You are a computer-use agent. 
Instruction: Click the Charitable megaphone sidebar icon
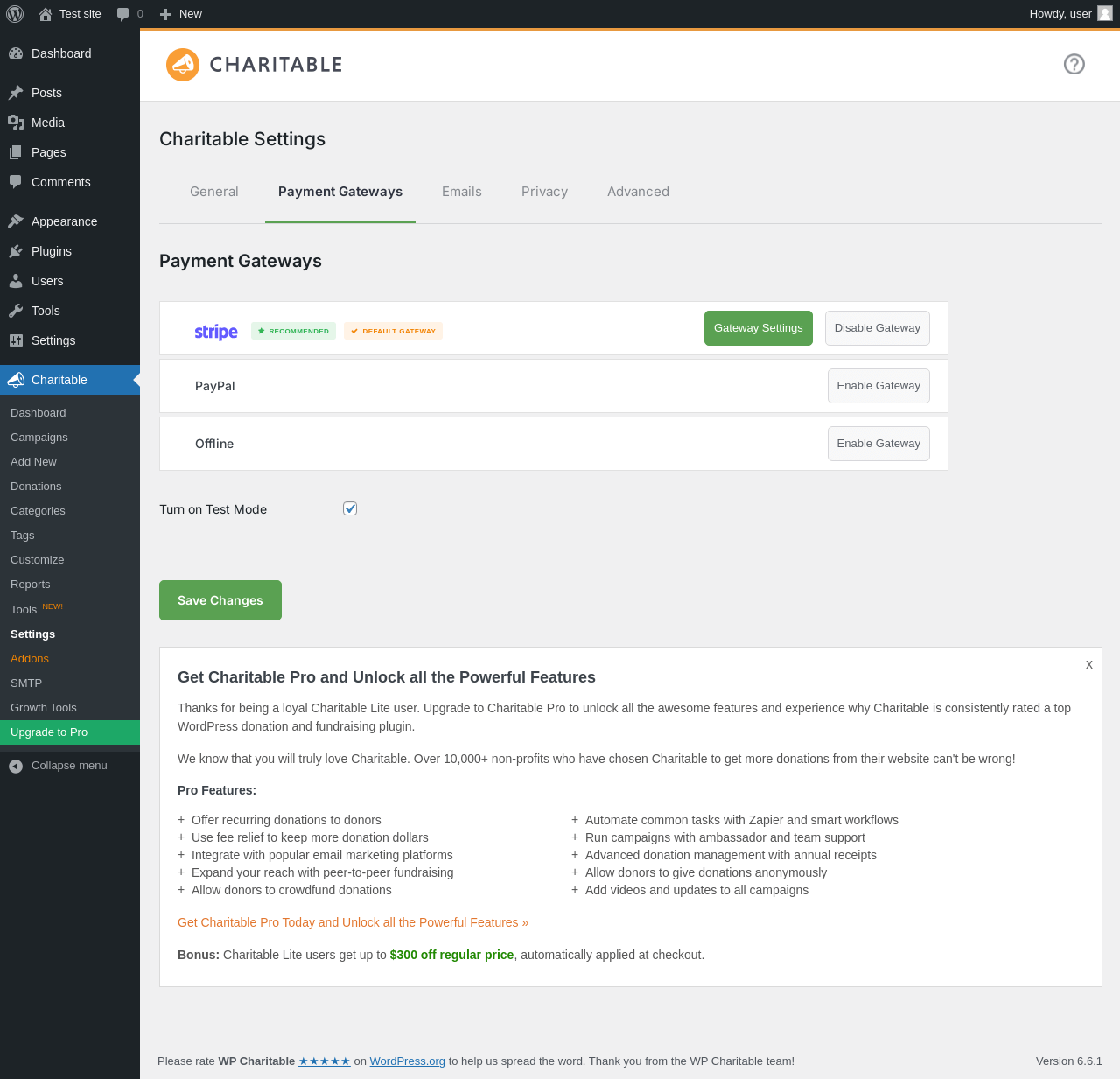(16, 380)
